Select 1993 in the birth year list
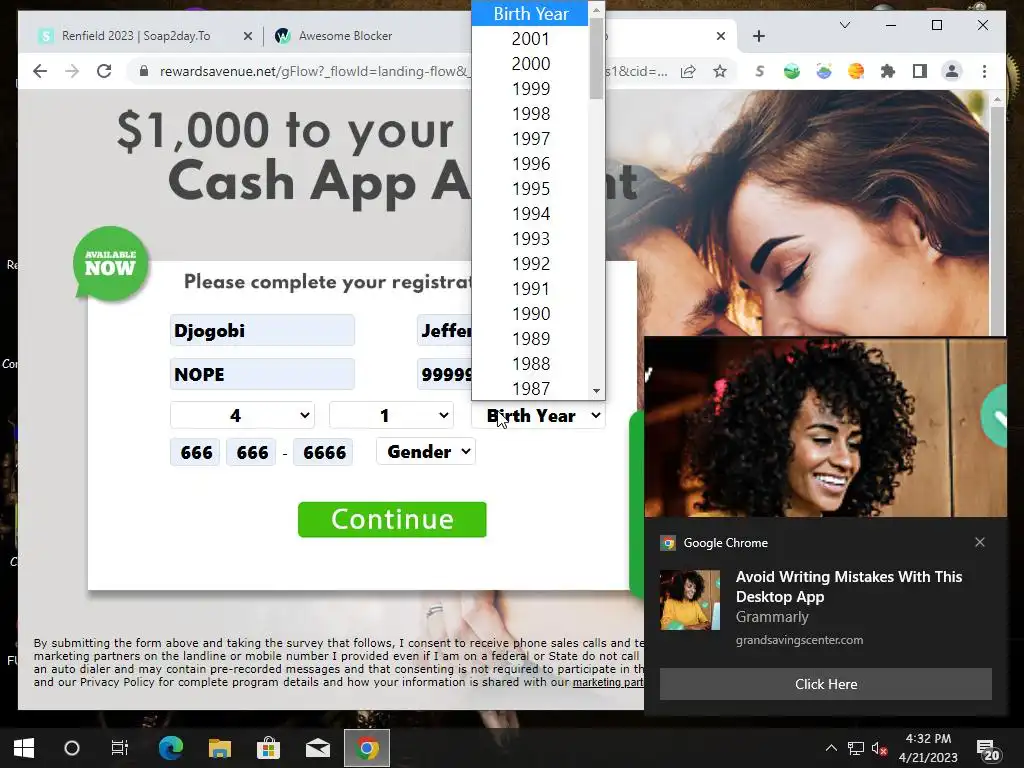The height and width of the screenshot is (768, 1024). click(530, 238)
